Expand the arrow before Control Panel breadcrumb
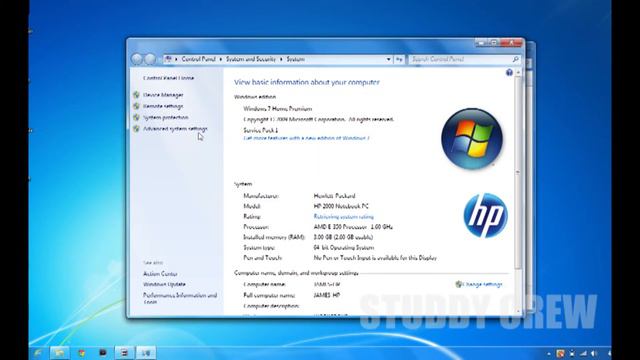Image resolution: width=640 pixels, height=360 pixels. click(x=176, y=59)
